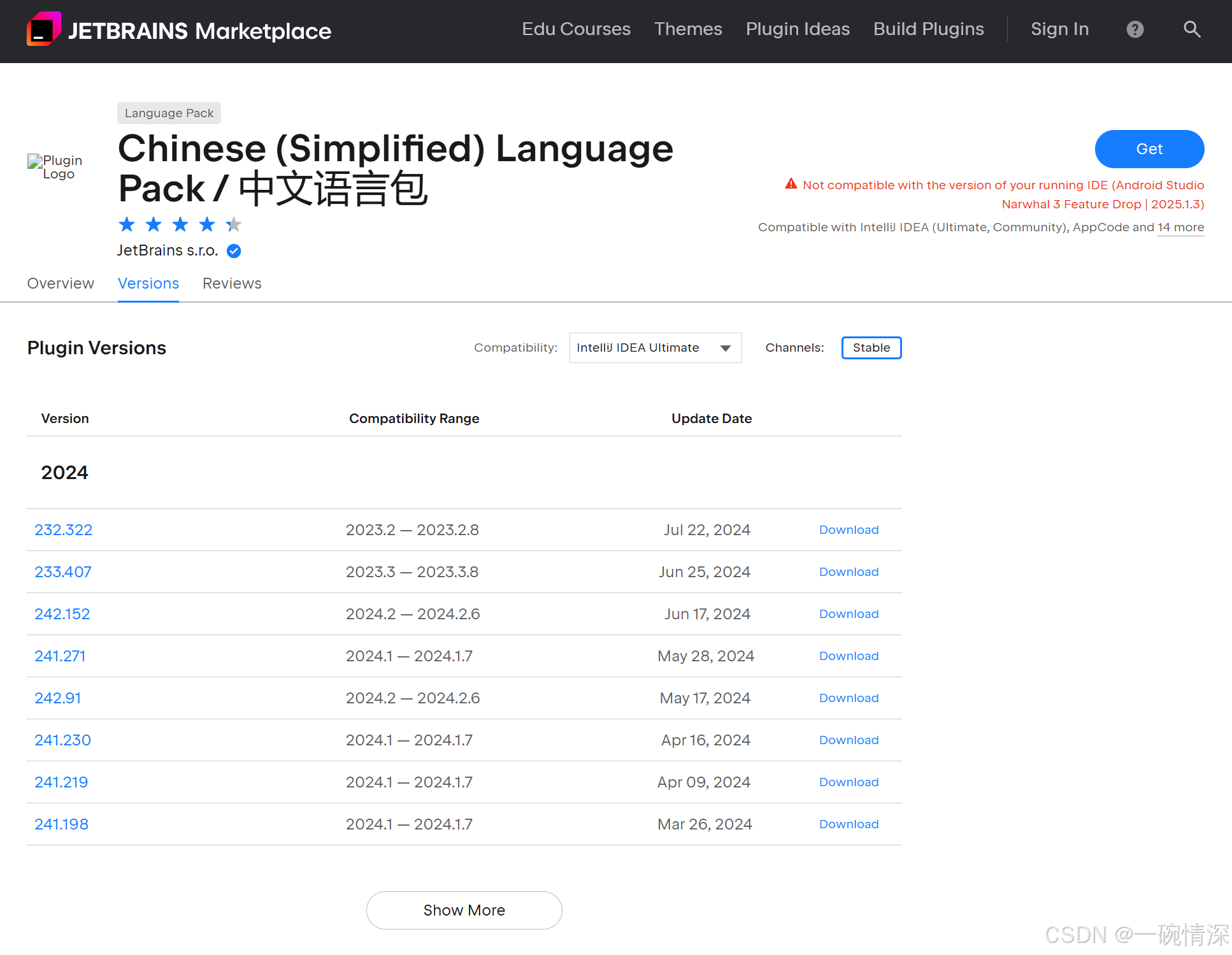Open Themes in the top navigation
This screenshot has height=955, width=1232.
(688, 29)
